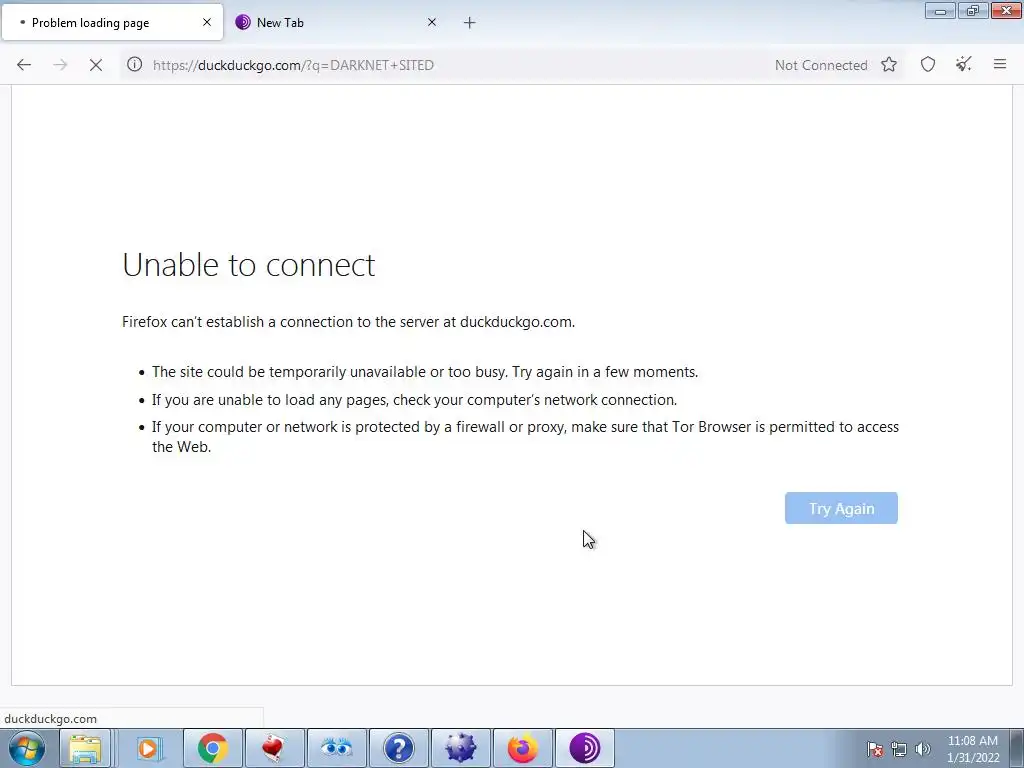1024x768 pixels.
Task: Minimize the Tor Browser window
Action: click(x=940, y=11)
